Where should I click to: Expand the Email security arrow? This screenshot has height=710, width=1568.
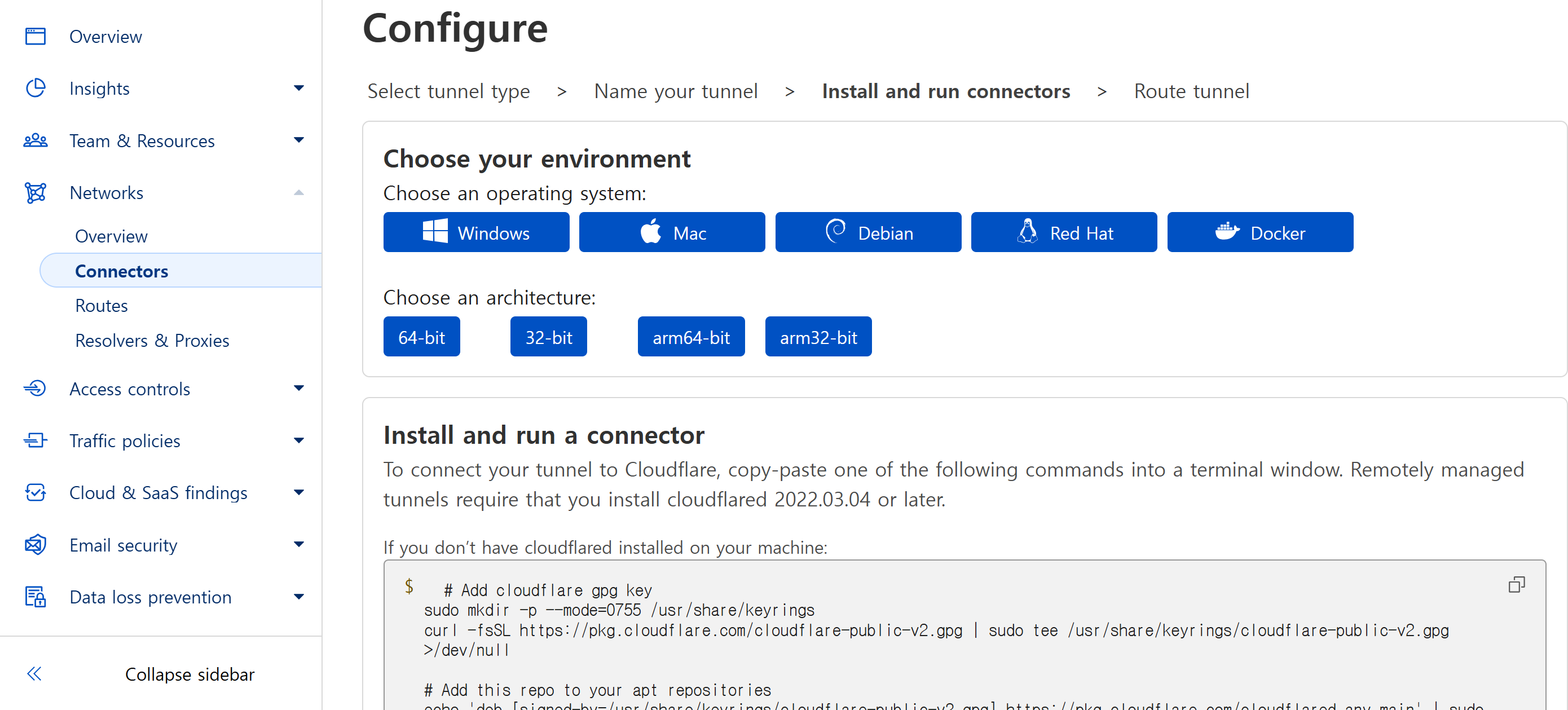(x=298, y=545)
